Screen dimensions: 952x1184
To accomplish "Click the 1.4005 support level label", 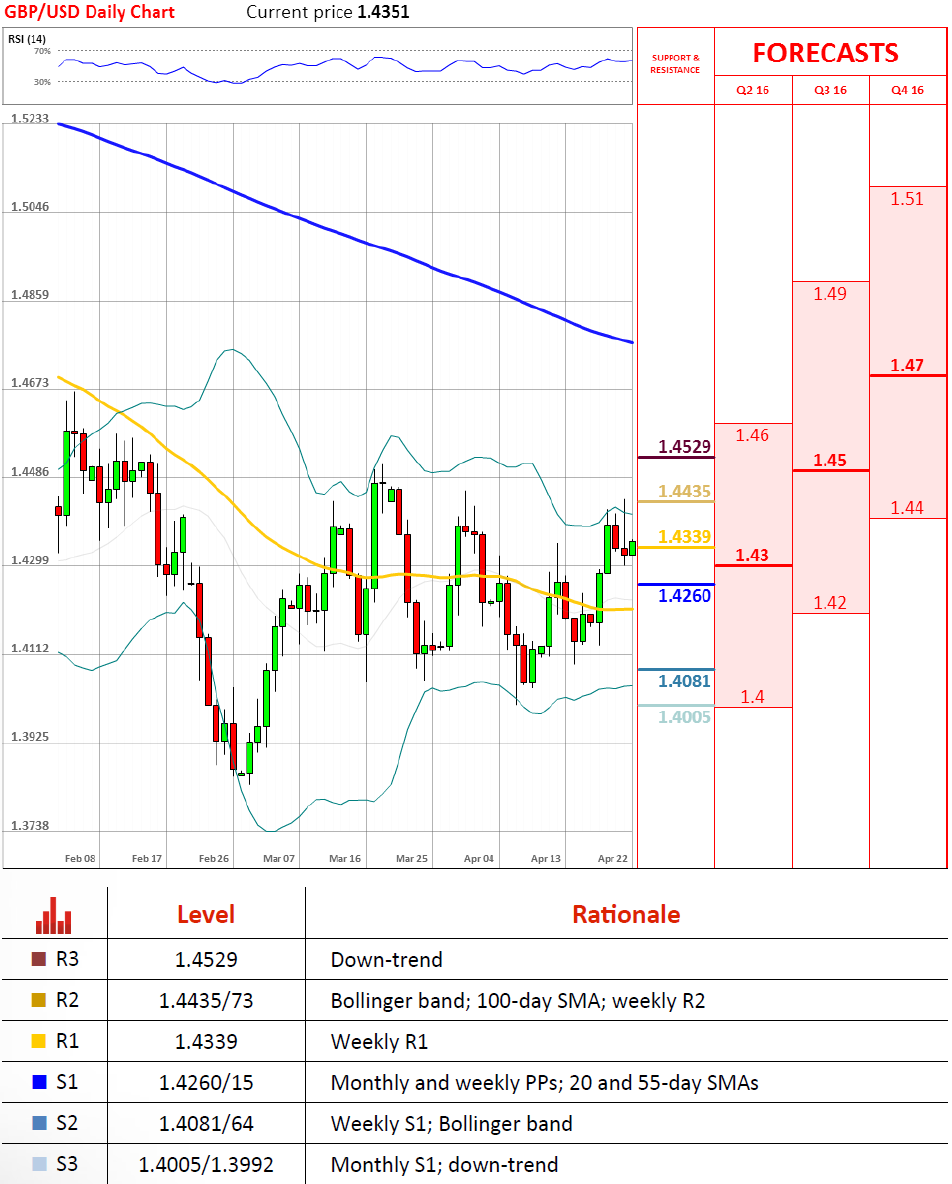I will pyautogui.click(x=684, y=717).
